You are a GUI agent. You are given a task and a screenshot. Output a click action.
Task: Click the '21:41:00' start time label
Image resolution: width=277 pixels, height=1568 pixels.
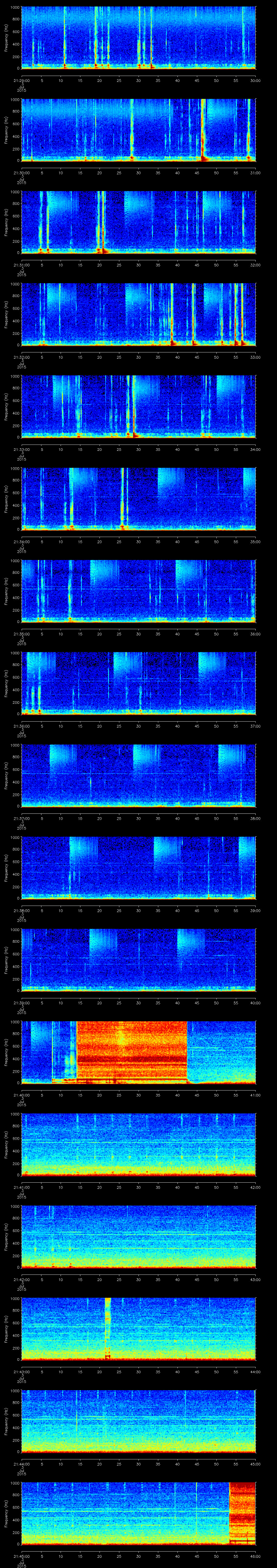point(21,1186)
